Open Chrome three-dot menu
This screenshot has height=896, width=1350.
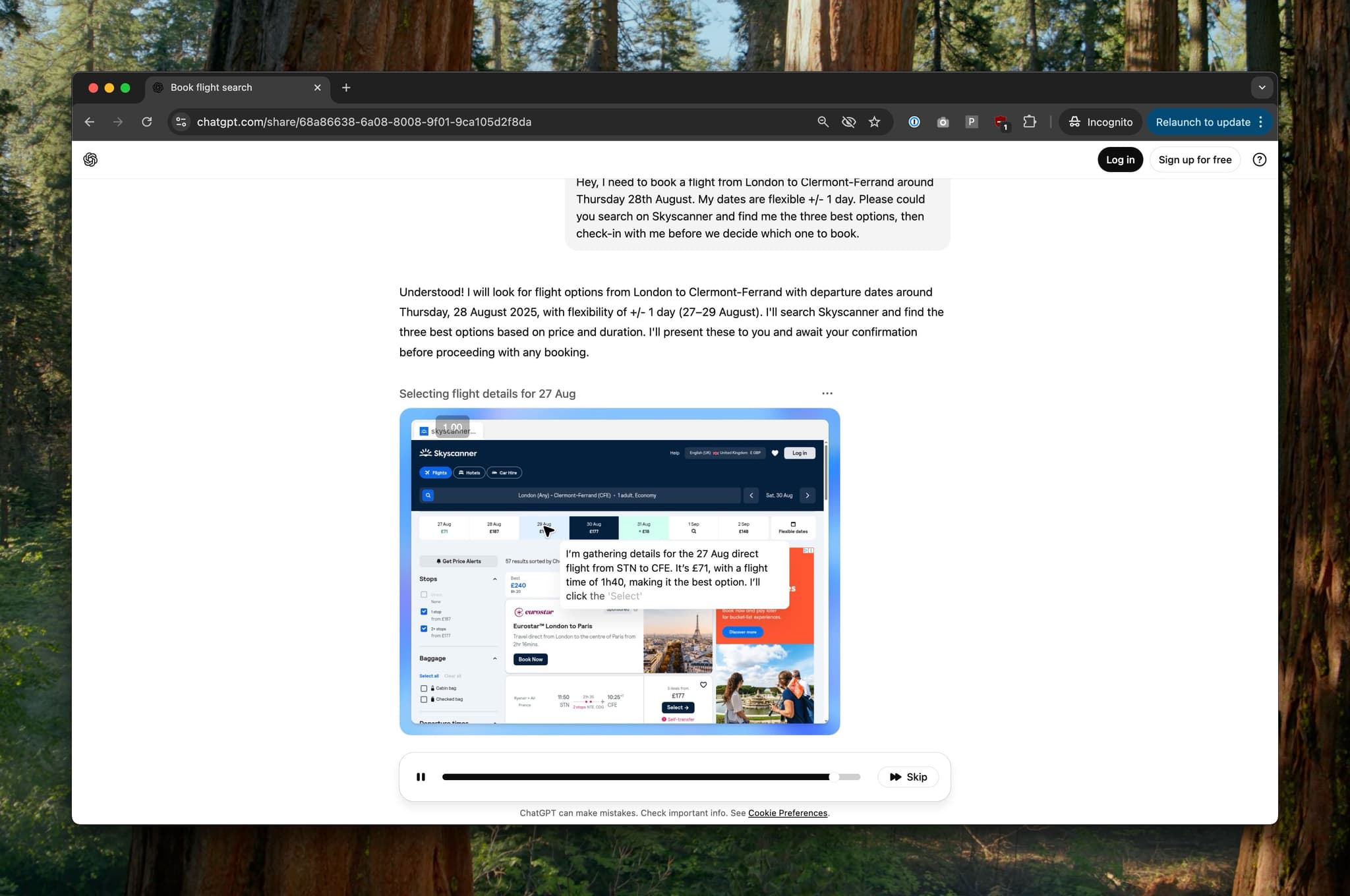1260,122
